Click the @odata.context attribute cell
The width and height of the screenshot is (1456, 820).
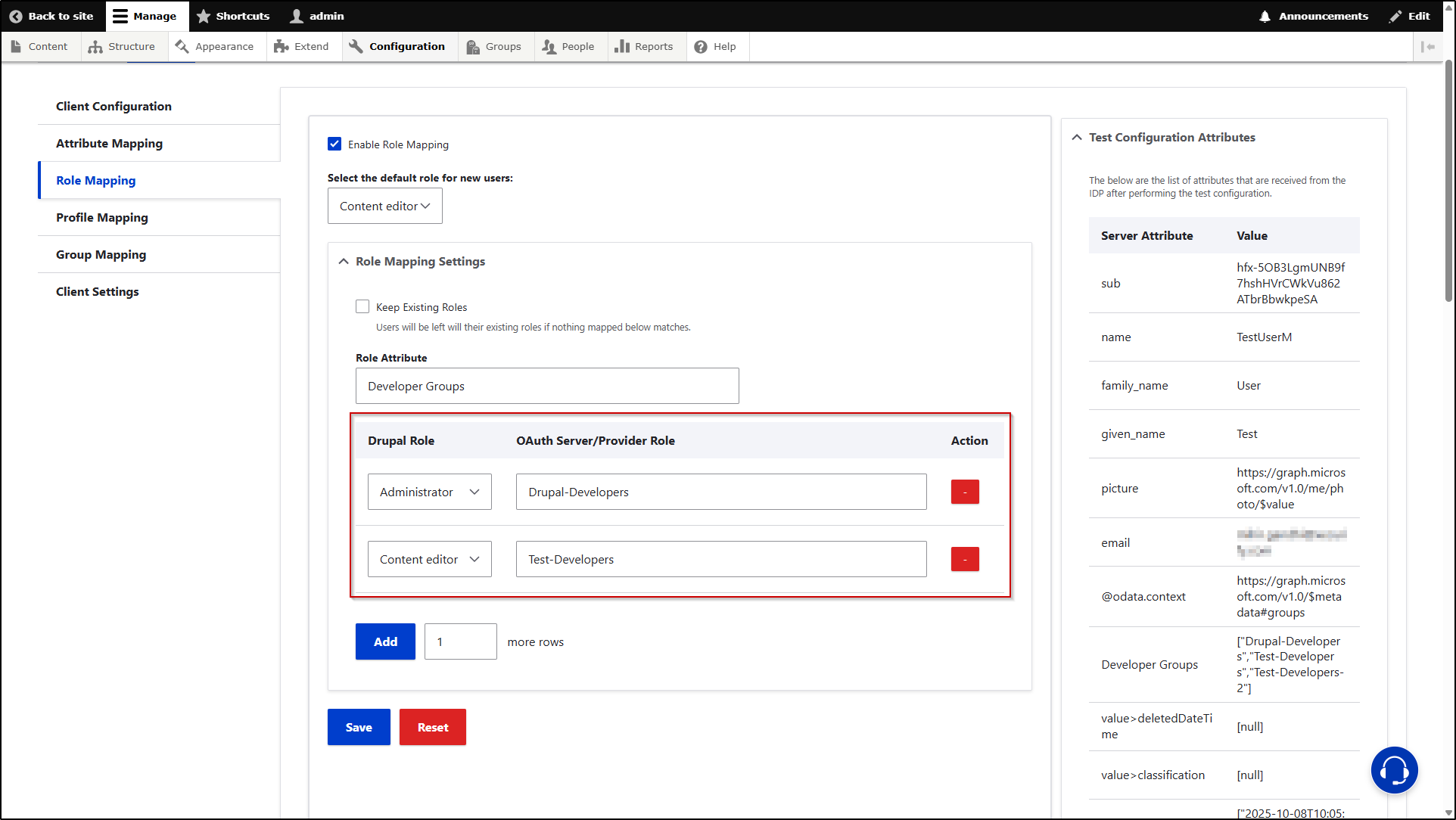(1143, 596)
